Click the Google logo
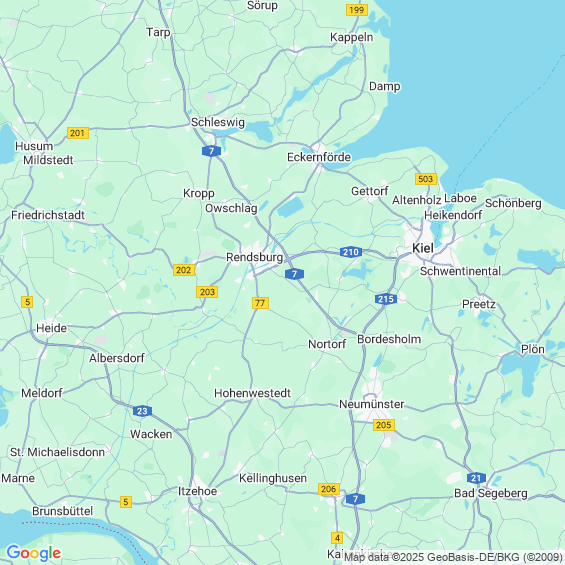Screen dimensions: 565x565 point(34,553)
